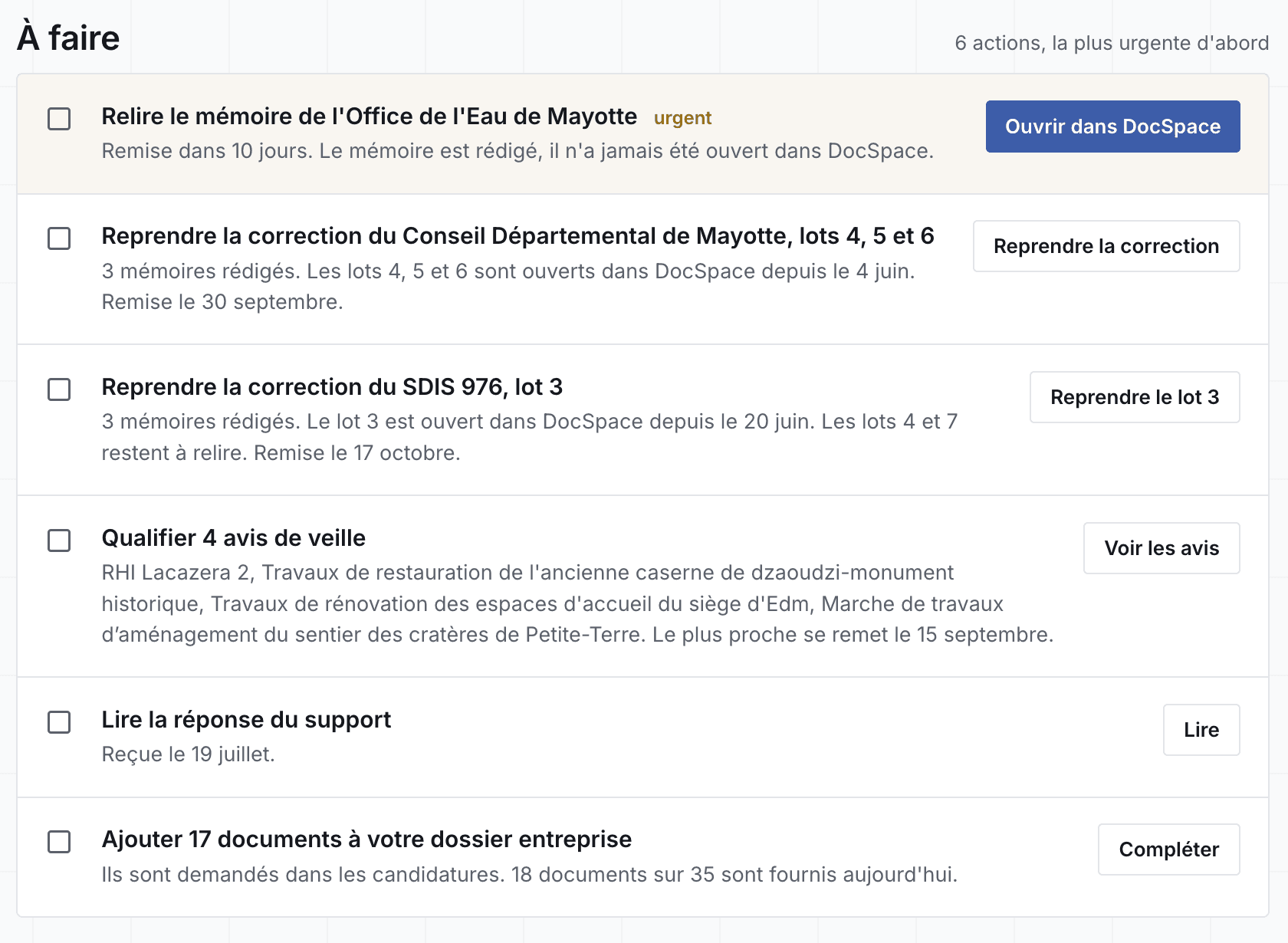Screen dimensions: 1288x943
Task: Click the Lire la réponse du support title
Action: 246,720
